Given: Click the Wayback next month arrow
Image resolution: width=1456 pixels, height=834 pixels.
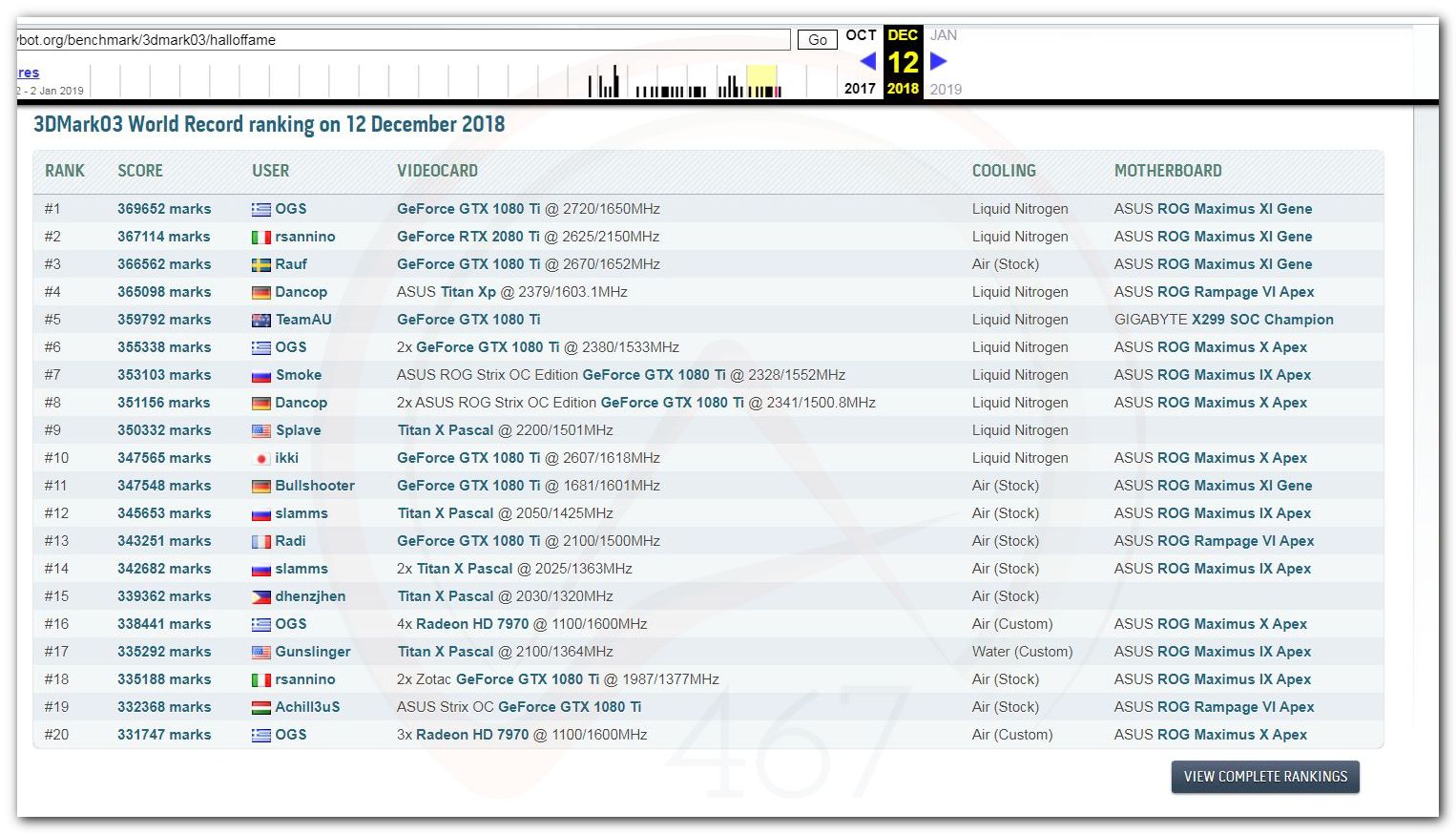Looking at the screenshot, I should (x=938, y=61).
